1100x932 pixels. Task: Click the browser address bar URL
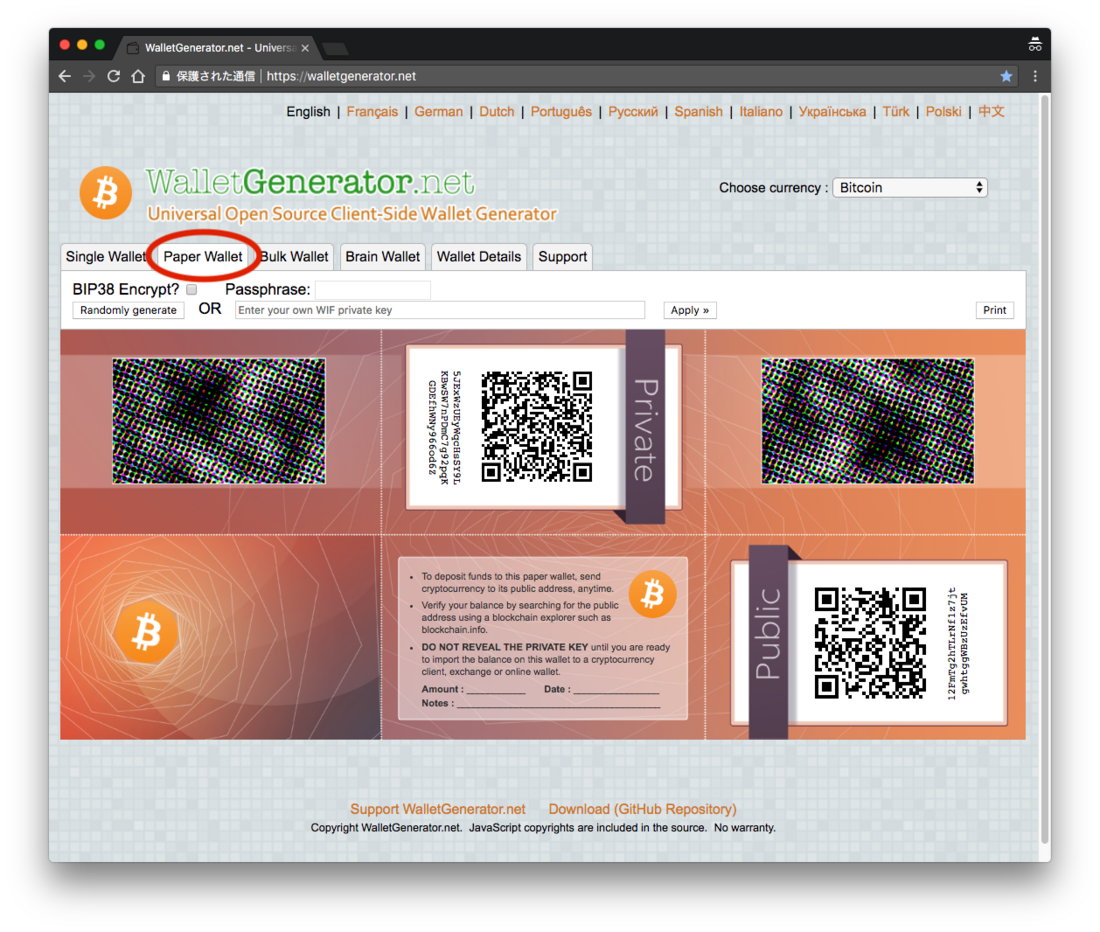pyautogui.click(x=341, y=76)
